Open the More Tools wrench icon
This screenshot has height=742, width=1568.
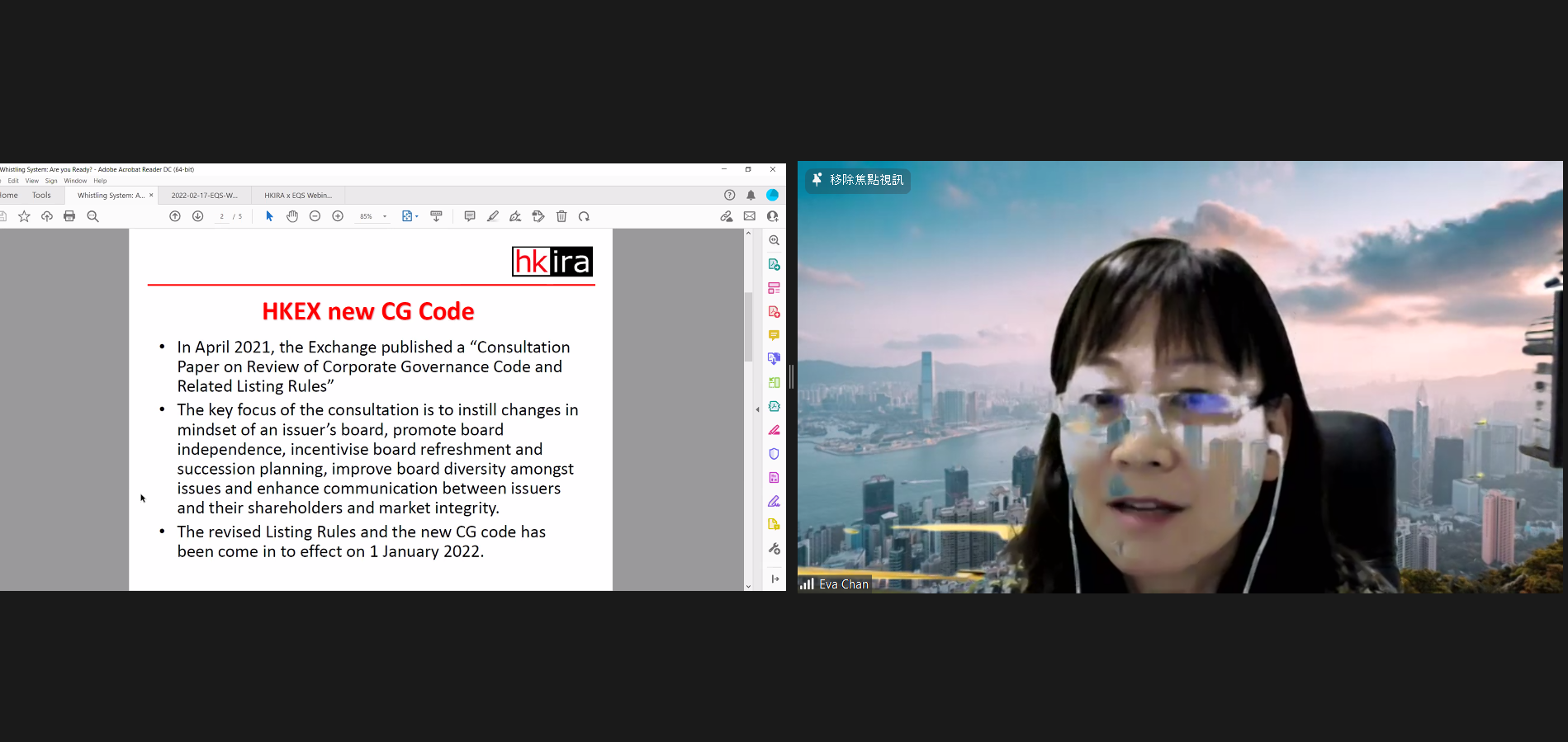[775, 549]
